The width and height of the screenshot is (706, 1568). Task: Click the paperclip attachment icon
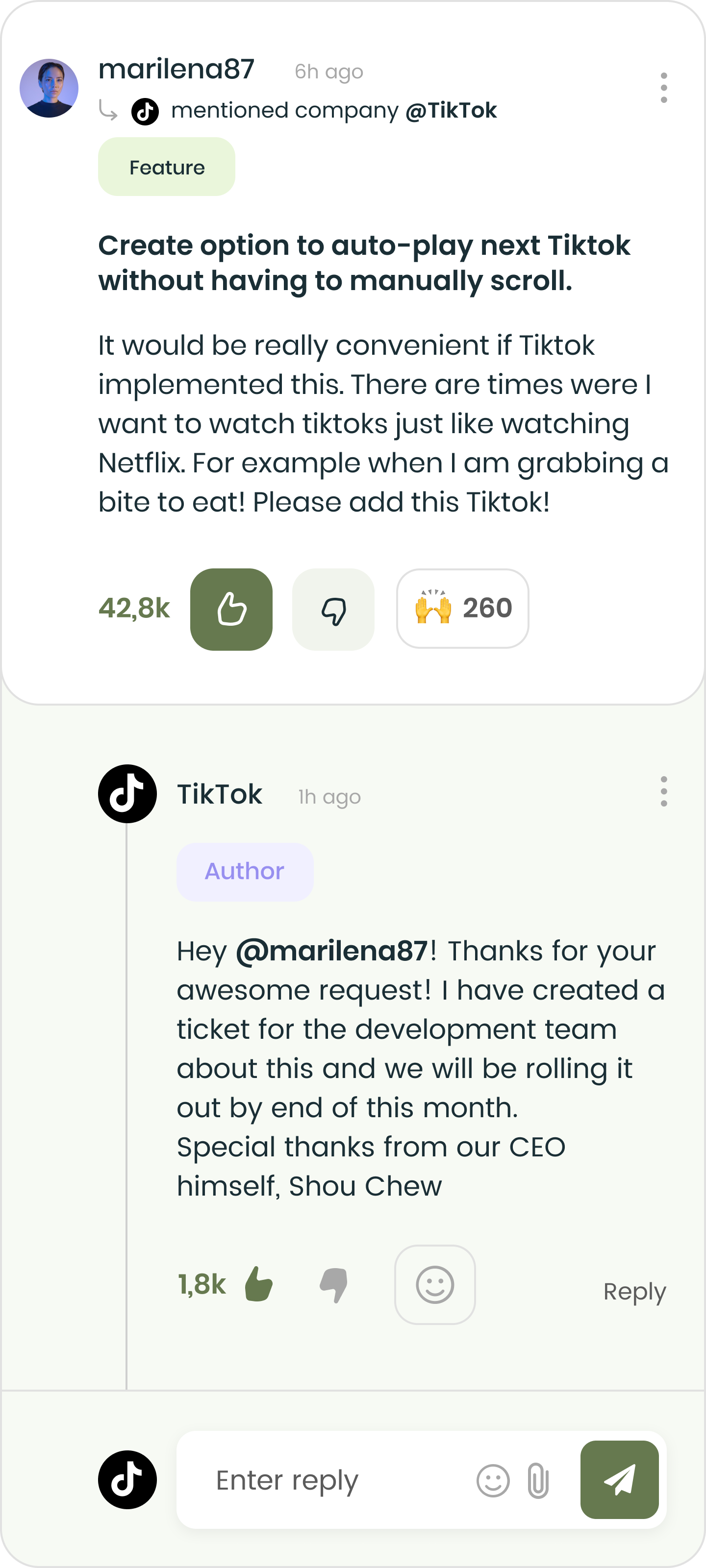538,1480
